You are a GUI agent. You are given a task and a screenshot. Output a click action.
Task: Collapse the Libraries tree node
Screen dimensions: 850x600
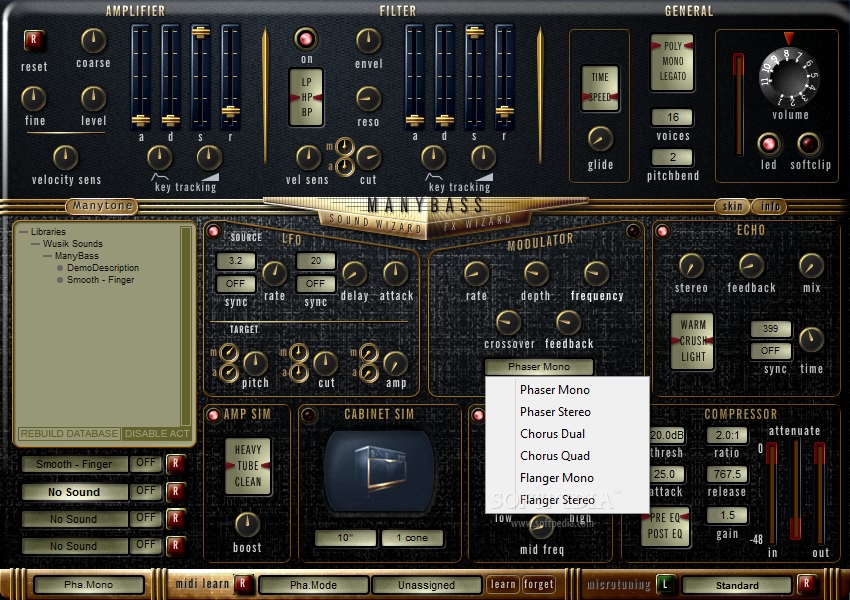coord(23,231)
